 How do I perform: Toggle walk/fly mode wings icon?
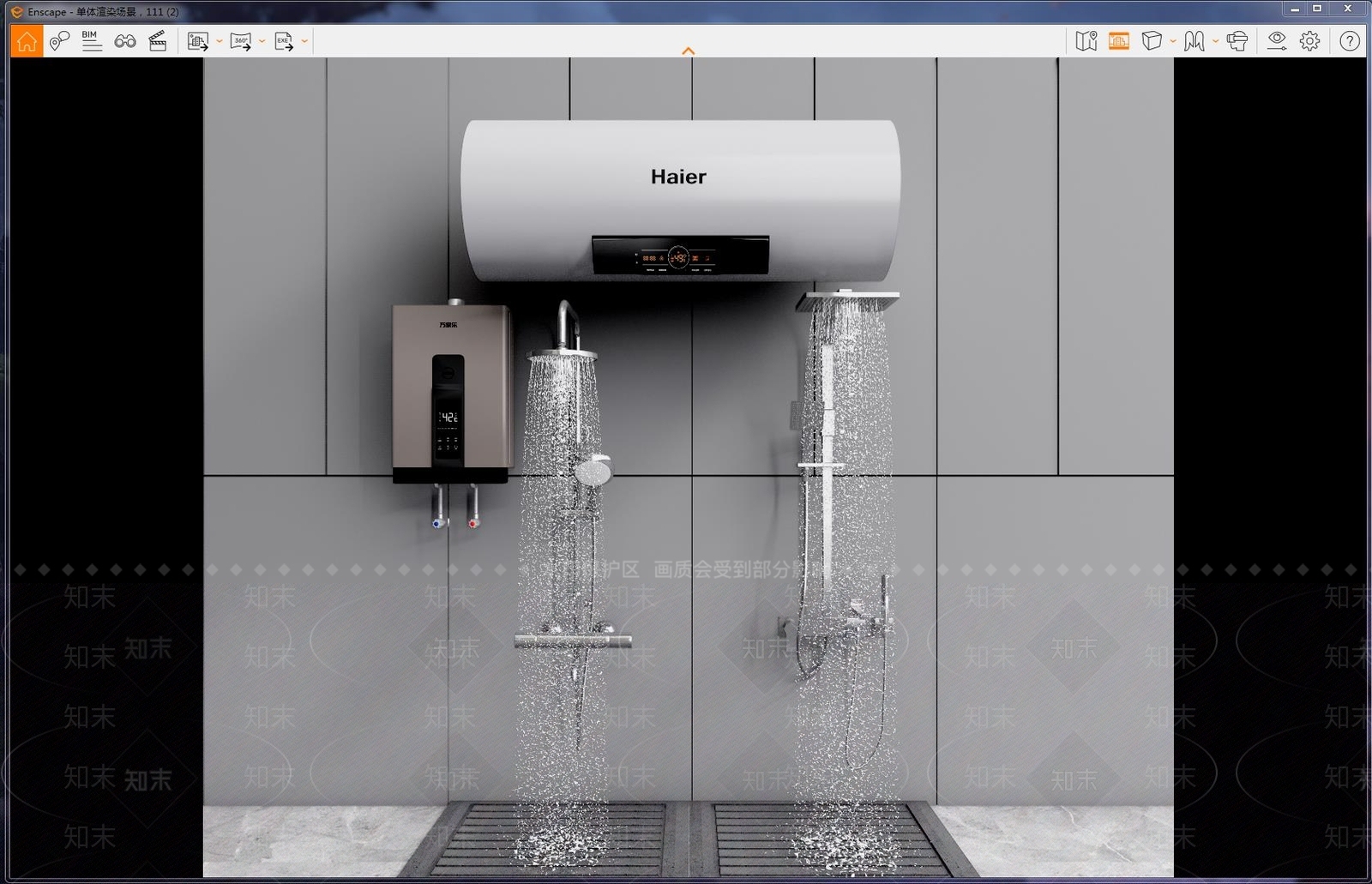click(1194, 41)
